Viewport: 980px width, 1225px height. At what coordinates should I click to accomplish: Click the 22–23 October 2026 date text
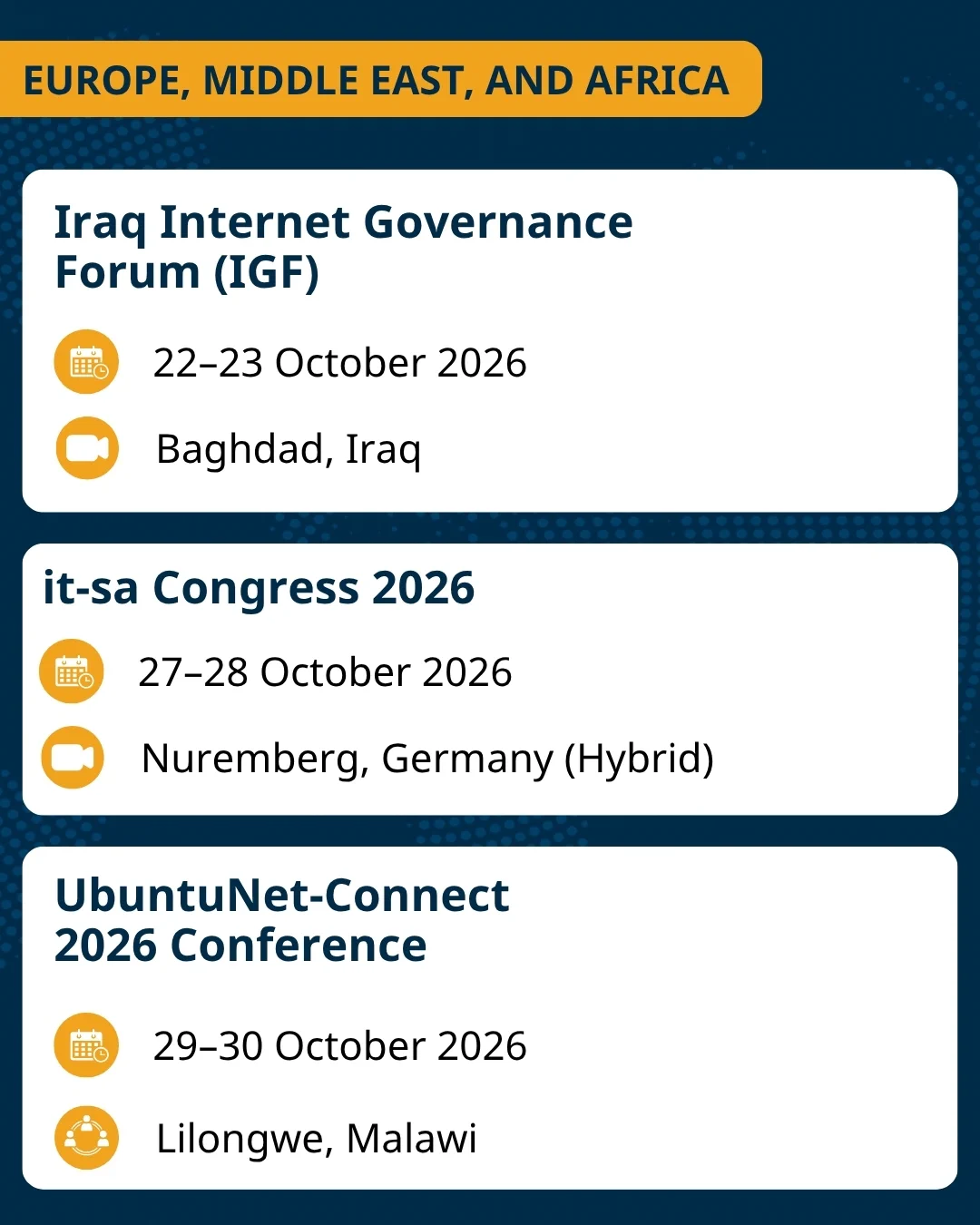[339, 363]
